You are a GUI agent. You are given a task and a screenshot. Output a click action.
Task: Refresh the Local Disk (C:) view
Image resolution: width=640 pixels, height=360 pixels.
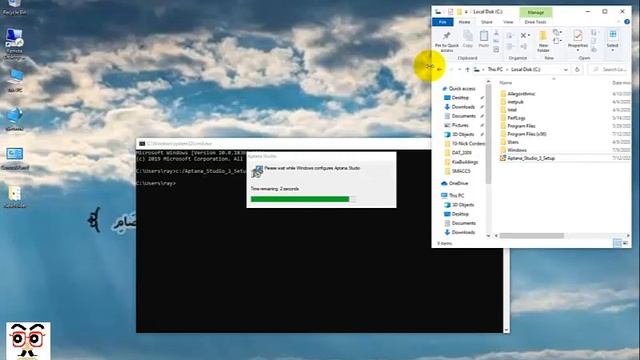tap(577, 70)
